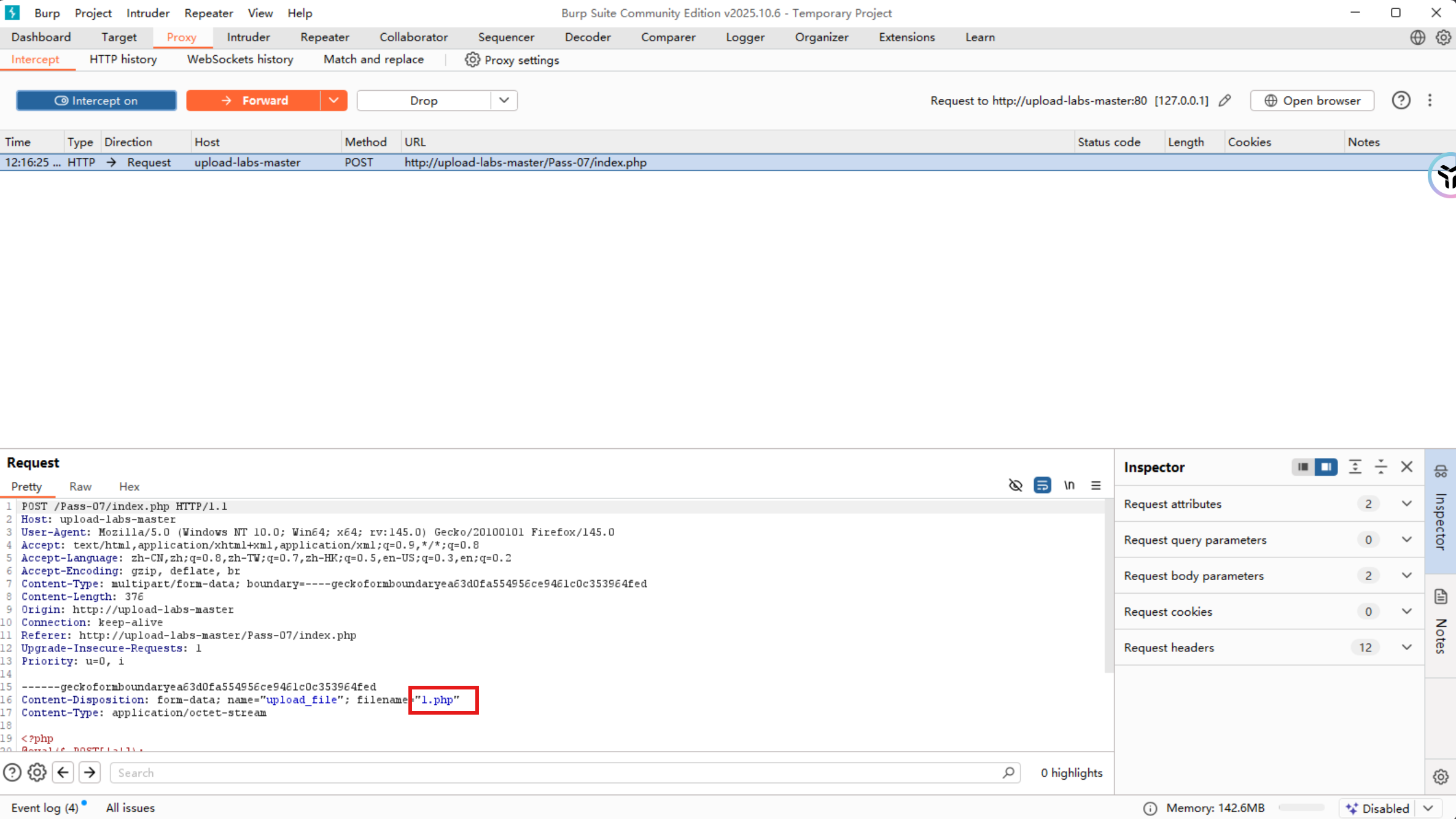Click the Proxy settings gear icon

click(472, 60)
